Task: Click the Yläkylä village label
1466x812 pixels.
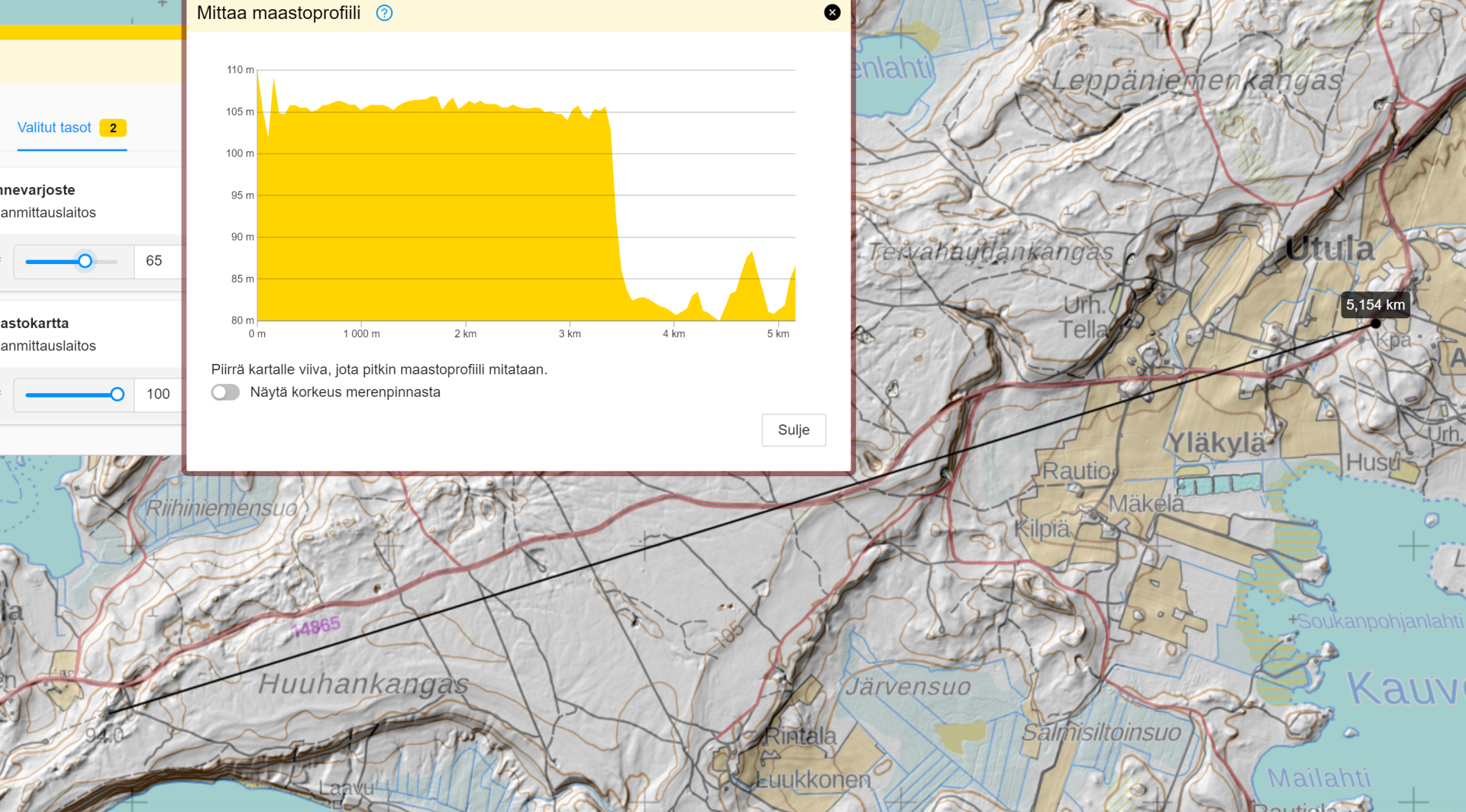Action: point(1214,443)
